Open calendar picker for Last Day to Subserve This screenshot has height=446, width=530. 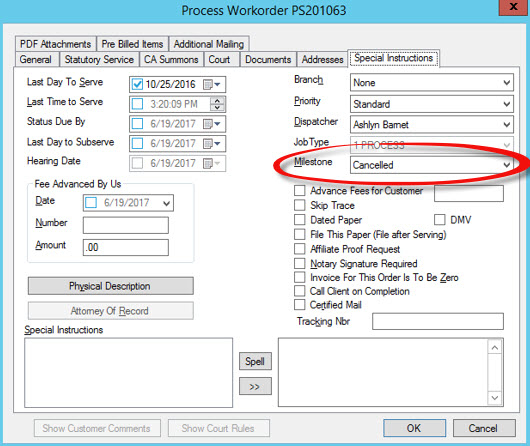(212, 144)
